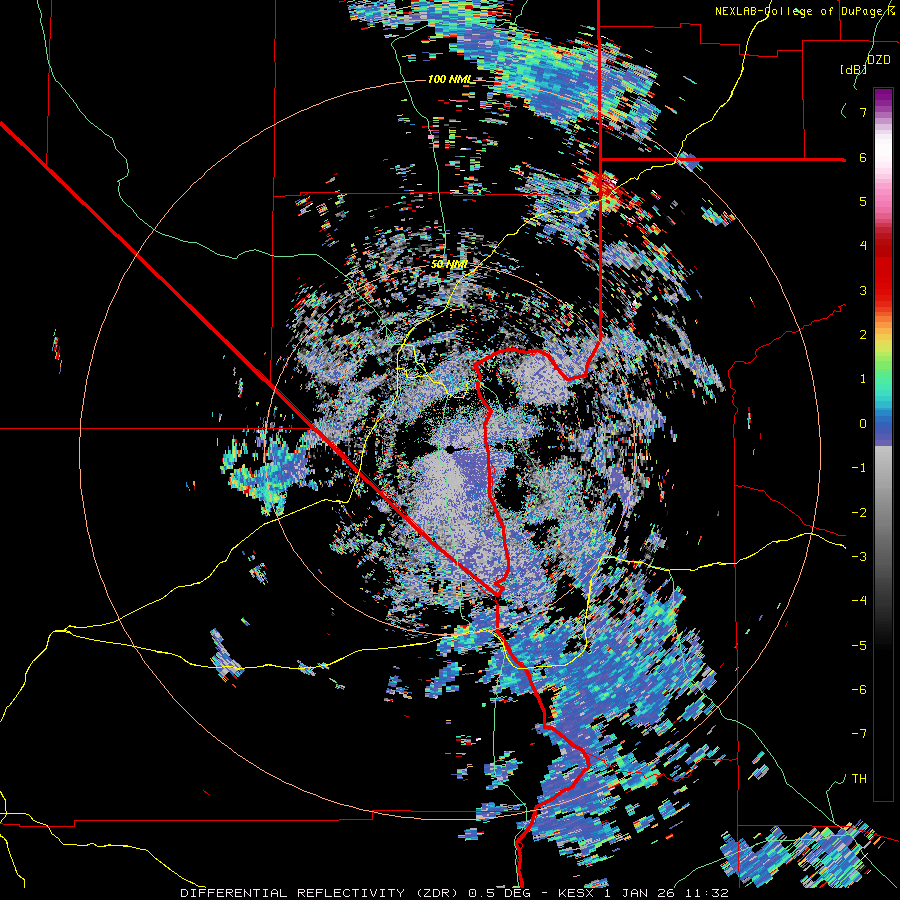900x900 pixels.
Task: Click the 7 value on the color scale
Action: [x=863, y=112]
